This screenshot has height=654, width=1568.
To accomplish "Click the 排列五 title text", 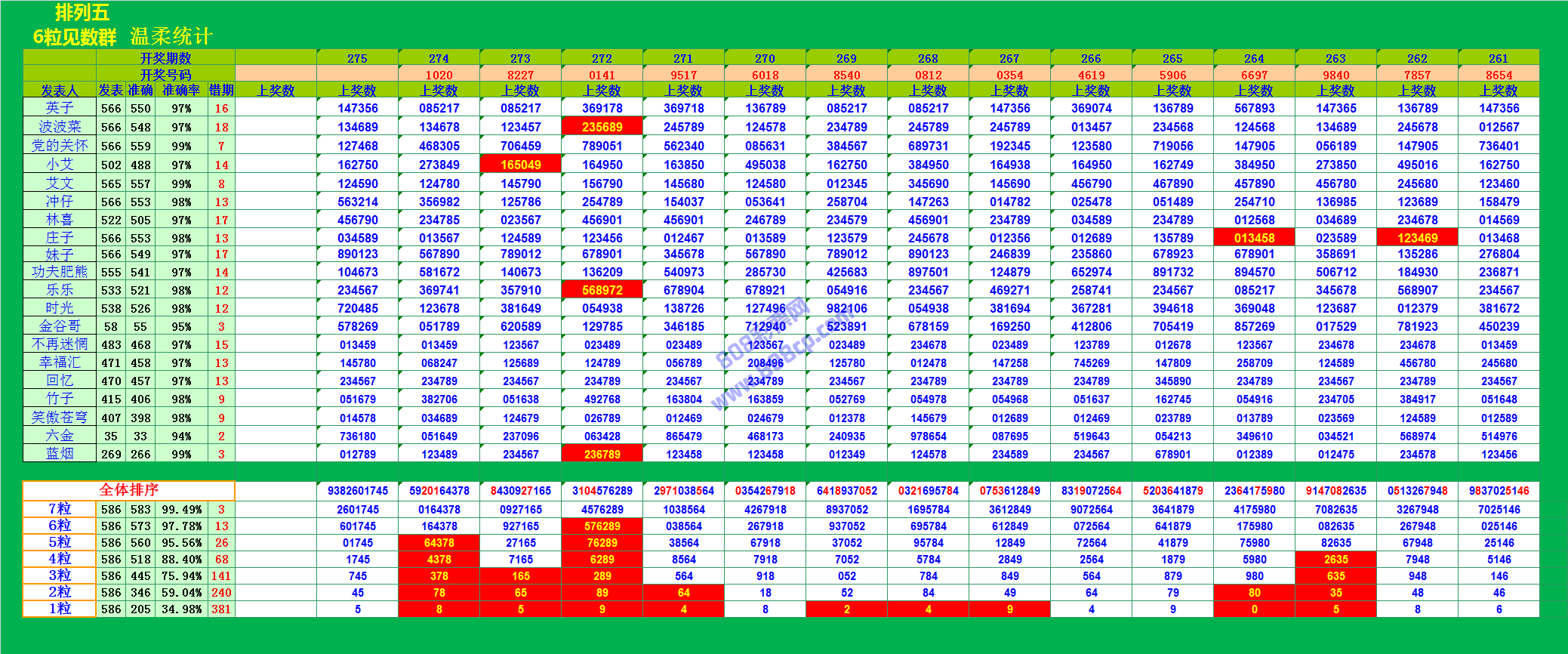I will [82, 13].
